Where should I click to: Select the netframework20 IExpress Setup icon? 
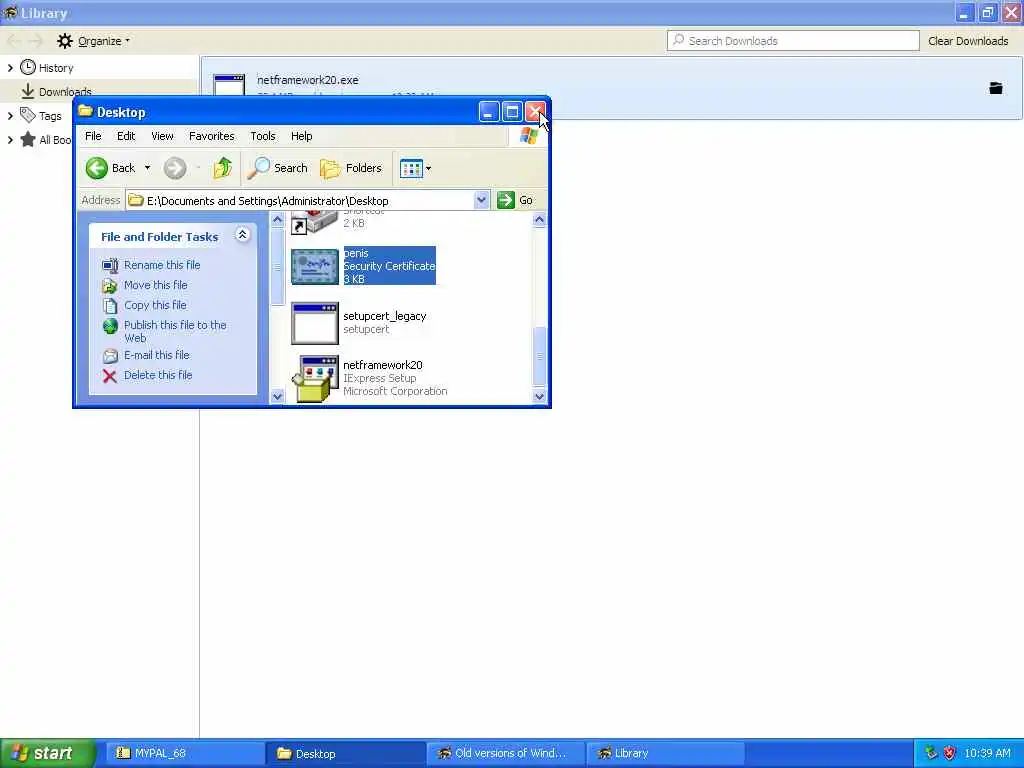pyautogui.click(x=315, y=379)
